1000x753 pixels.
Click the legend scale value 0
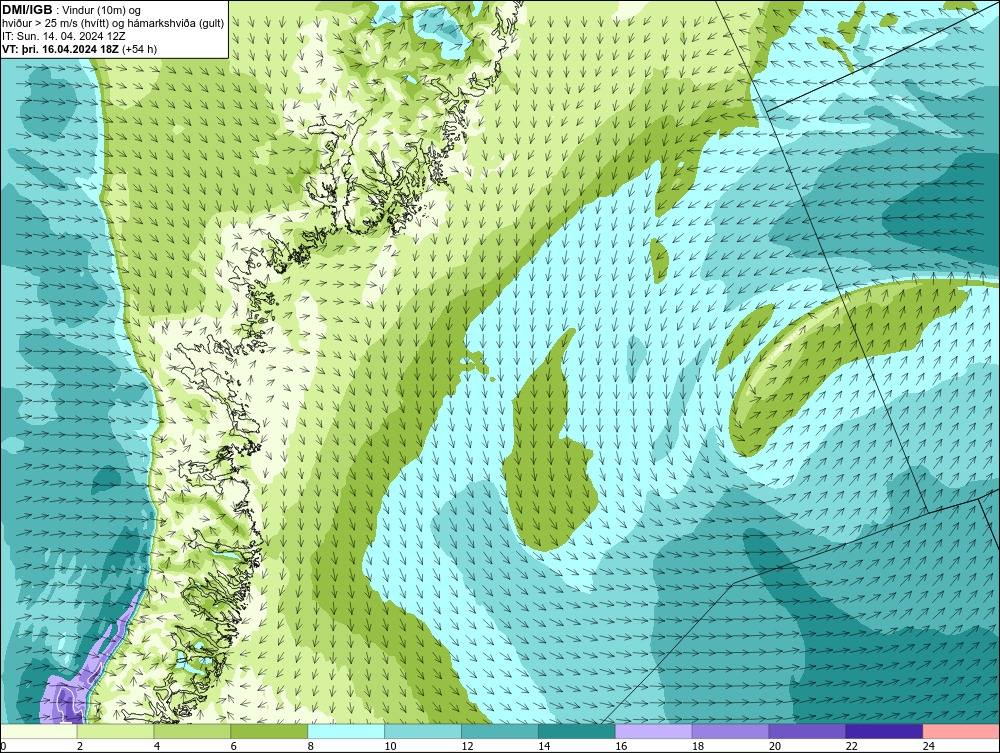click(x=3, y=746)
